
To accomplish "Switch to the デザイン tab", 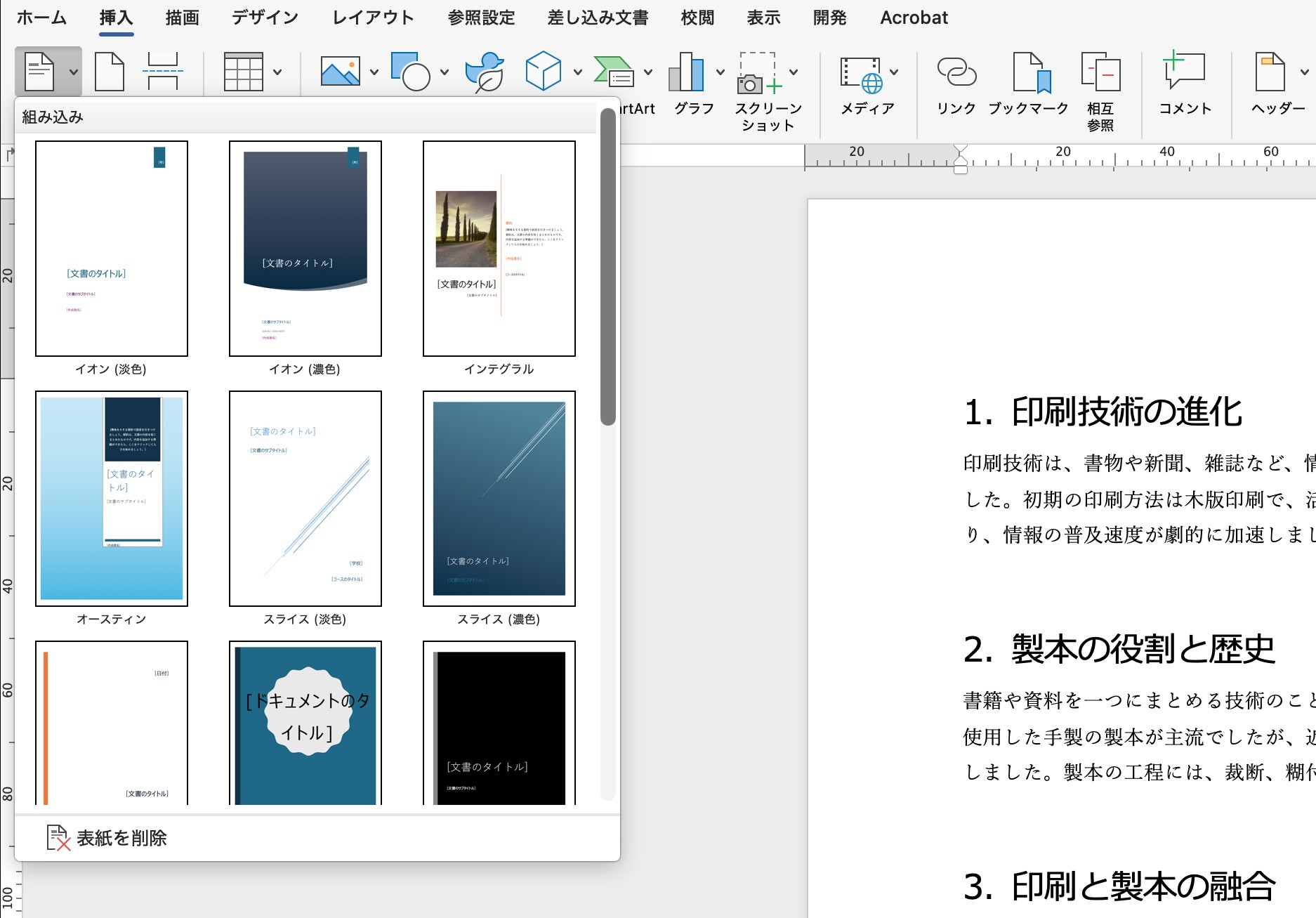I will [x=265, y=18].
